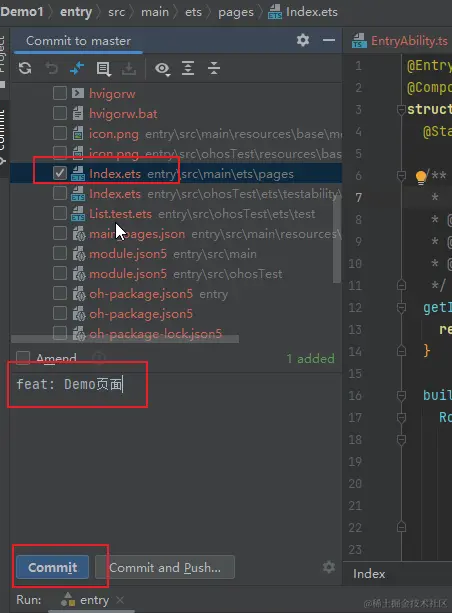Screen dimensions: 452x613
Task: Click the file list vertical scrollbar
Action: [x=337, y=238]
